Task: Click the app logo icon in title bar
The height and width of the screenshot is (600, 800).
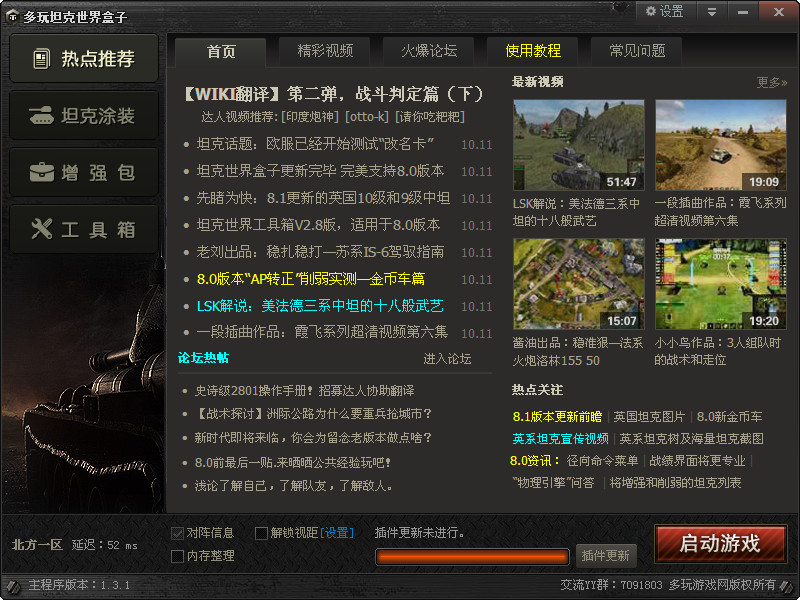Action: [12, 16]
